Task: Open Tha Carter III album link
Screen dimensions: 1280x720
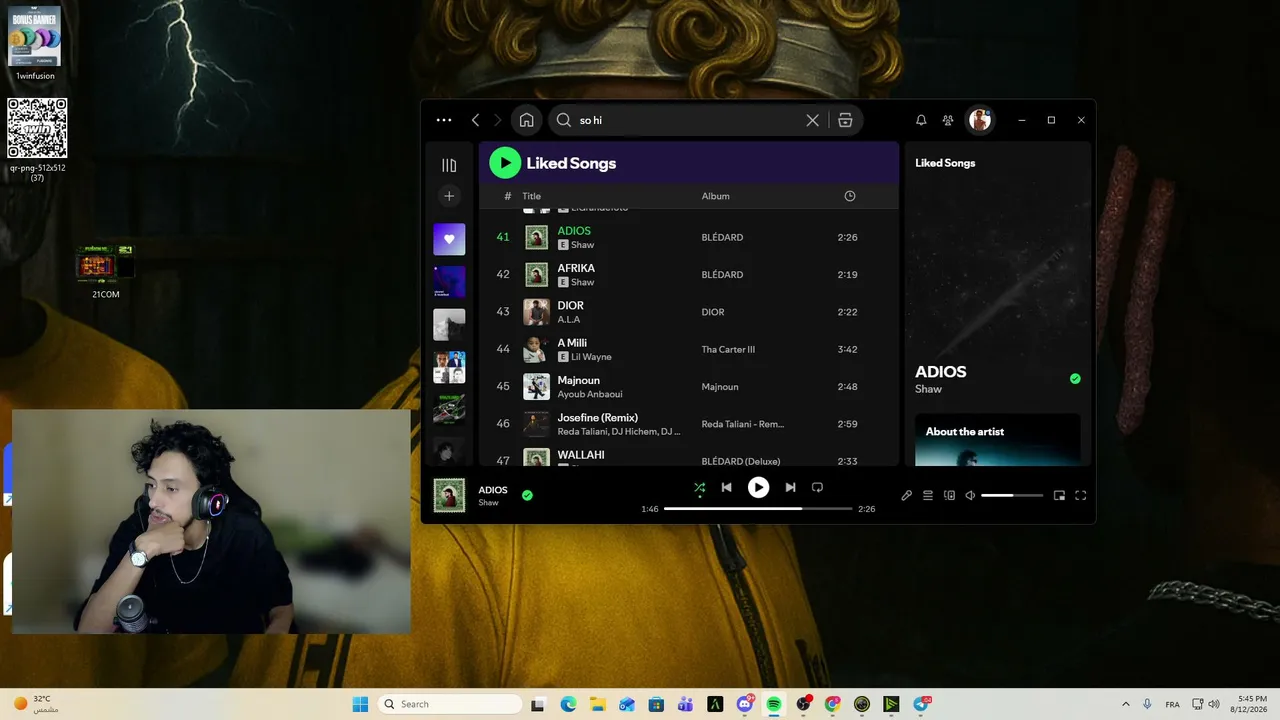Action: click(x=728, y=350)
